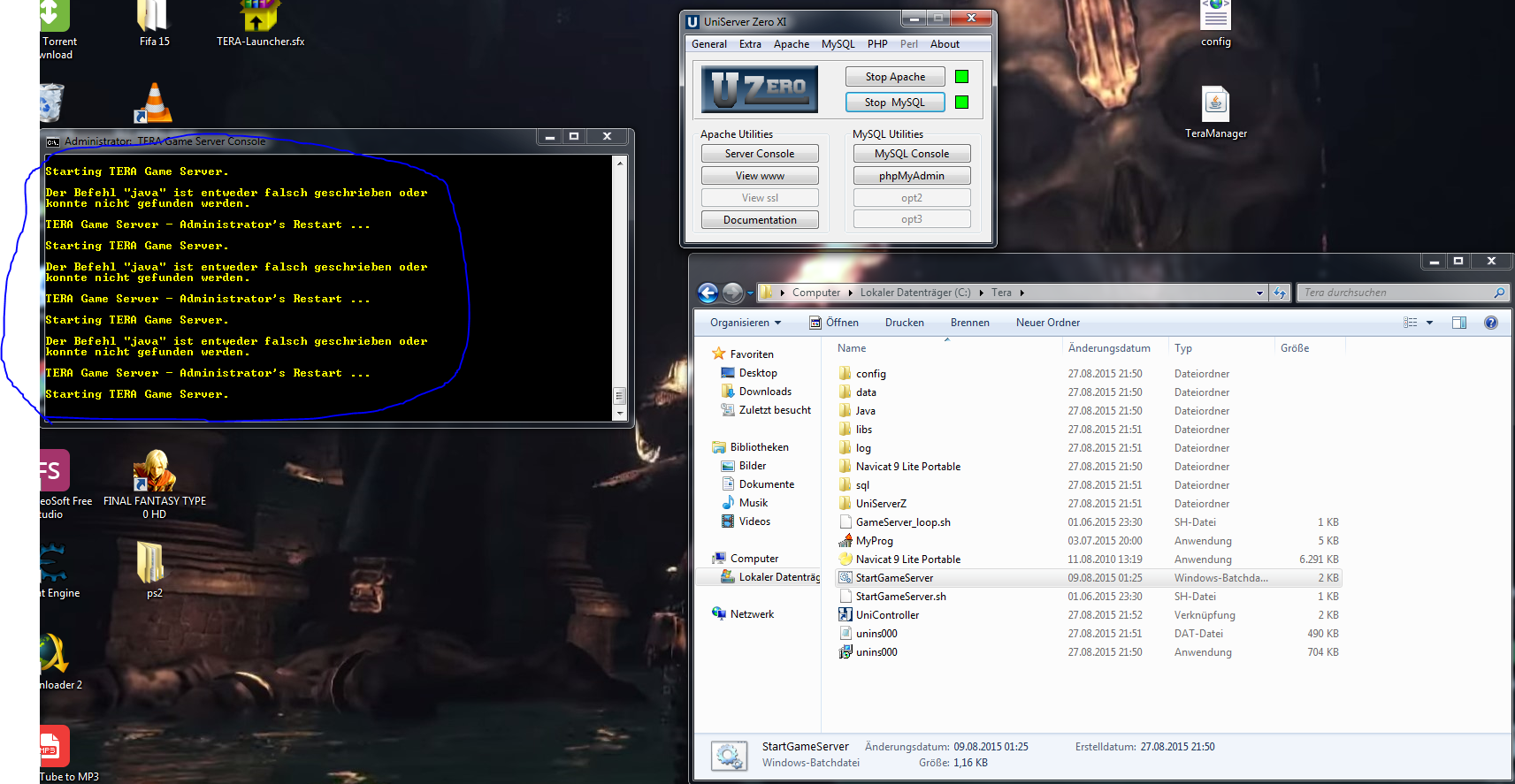Toggle the Explorer preview pane icon
Viewport: 1515px width, 784px height.
coord(1459,323)
